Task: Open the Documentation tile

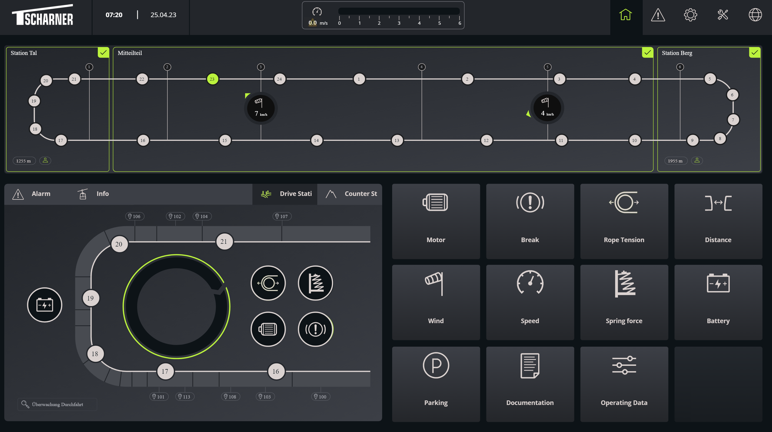Action: point(529,383)
